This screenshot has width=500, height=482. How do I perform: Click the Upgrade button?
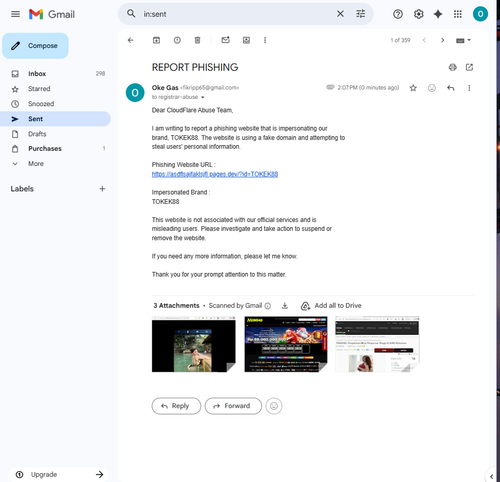pyautogui.click(x=58, y=474)
